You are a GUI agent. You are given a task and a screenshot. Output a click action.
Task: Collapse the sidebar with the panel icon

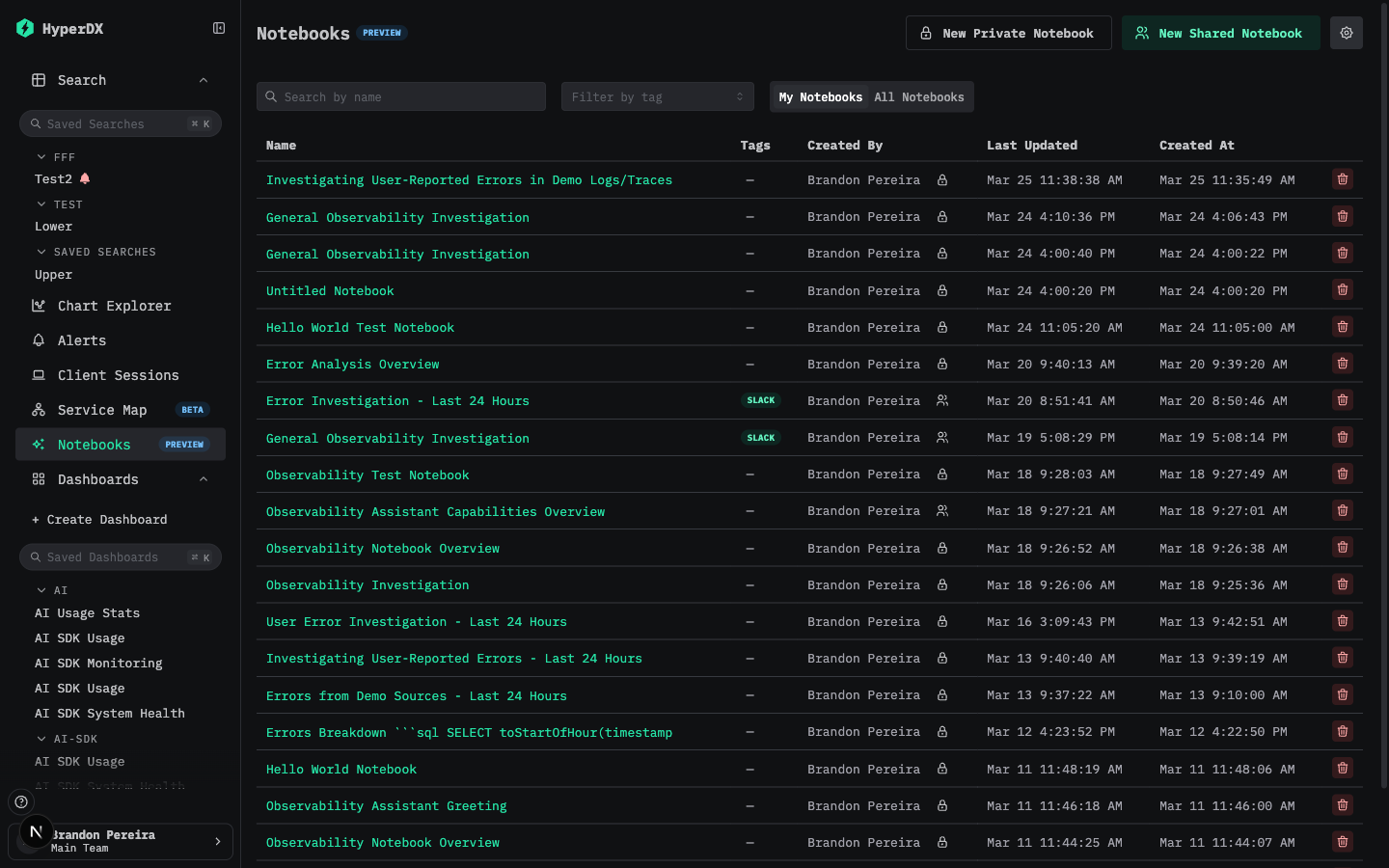click(219, 29)
